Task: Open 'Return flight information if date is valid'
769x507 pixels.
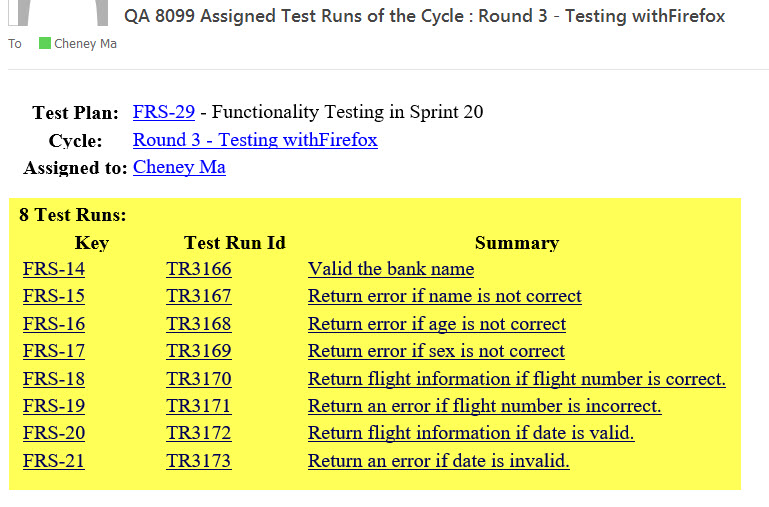Action: click(x=471, y=433)
